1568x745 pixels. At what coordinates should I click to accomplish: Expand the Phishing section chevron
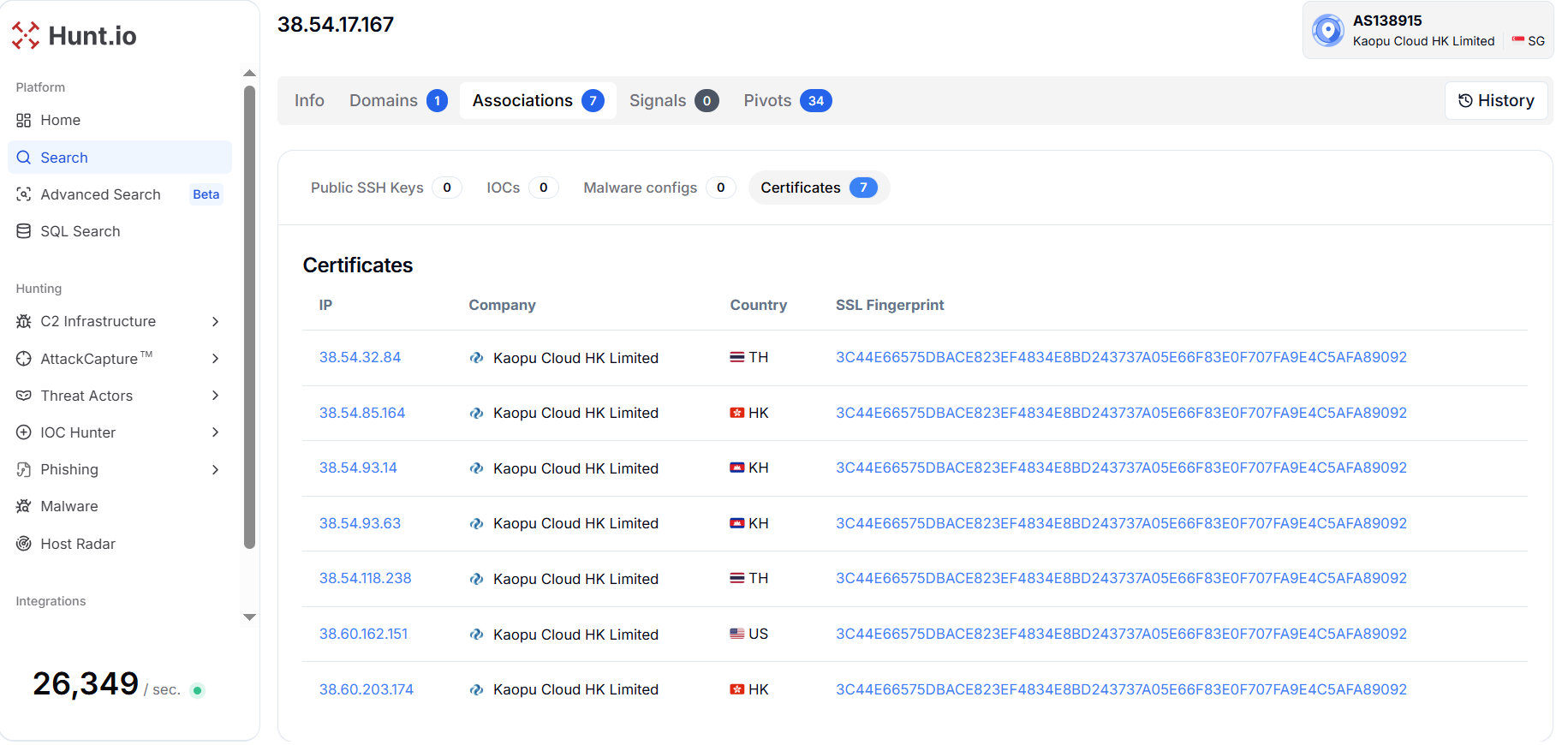pos(215,469)
